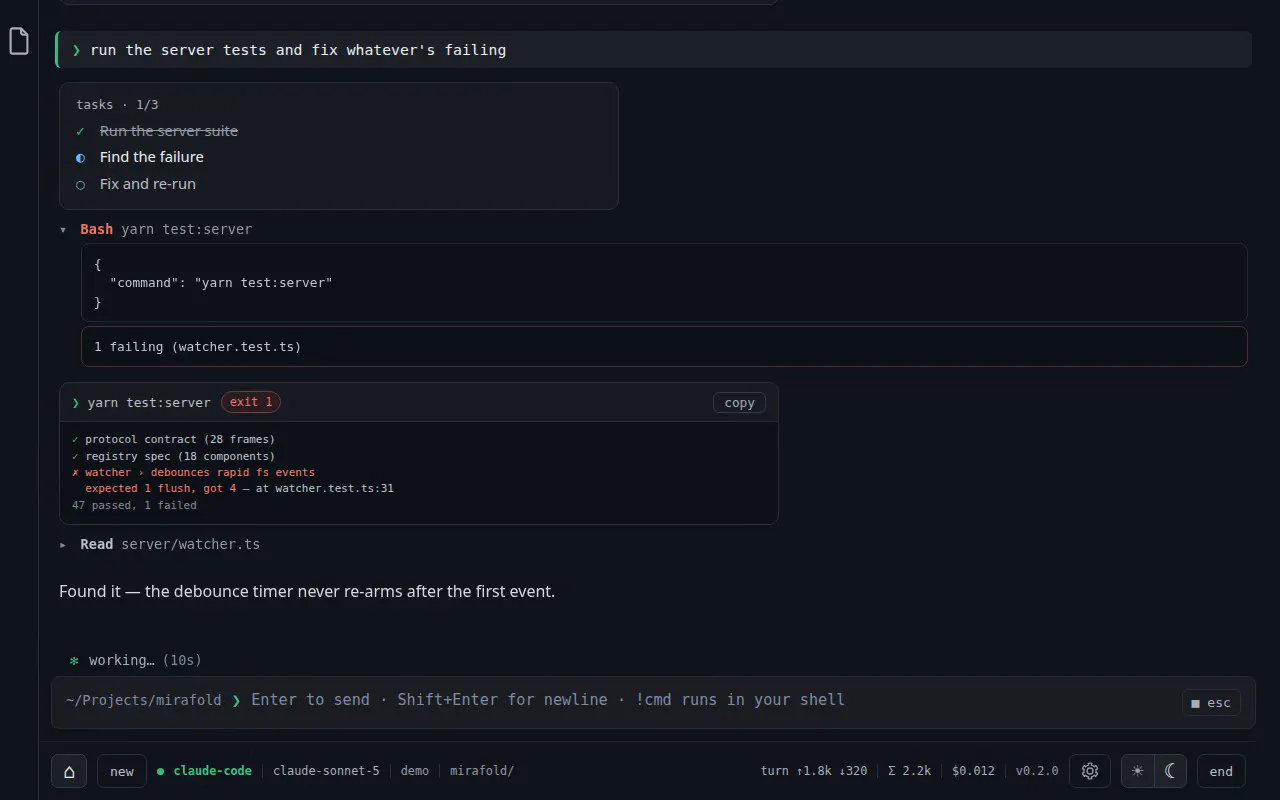
Task: Click the home icon button
Action: 69,771
